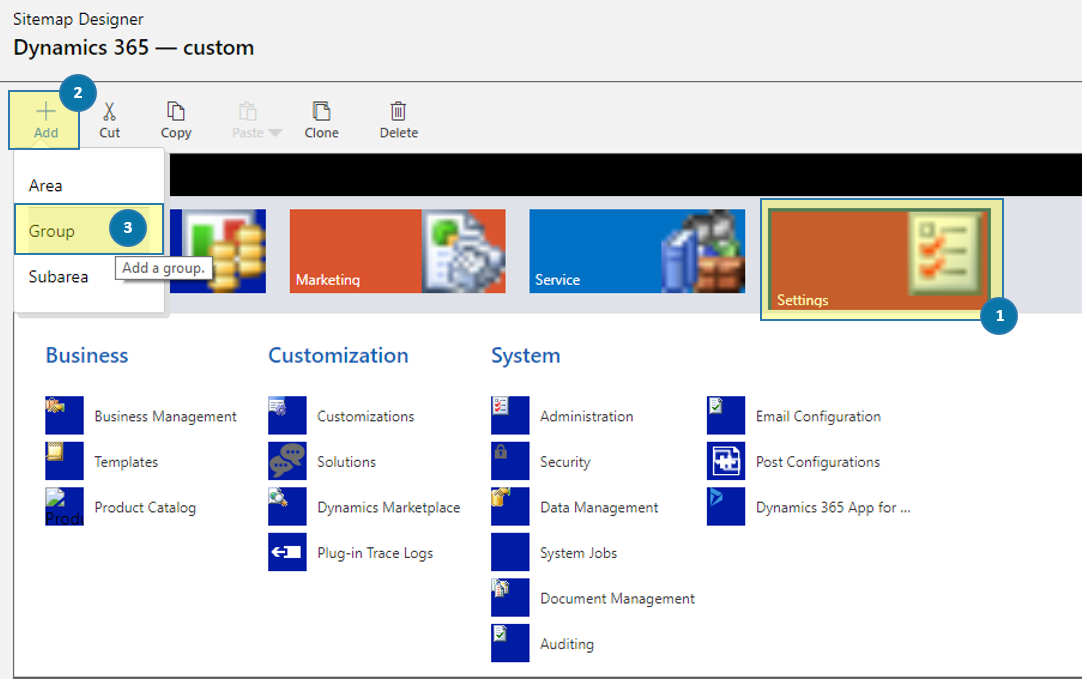Select the Data Management label

[599, 507]
